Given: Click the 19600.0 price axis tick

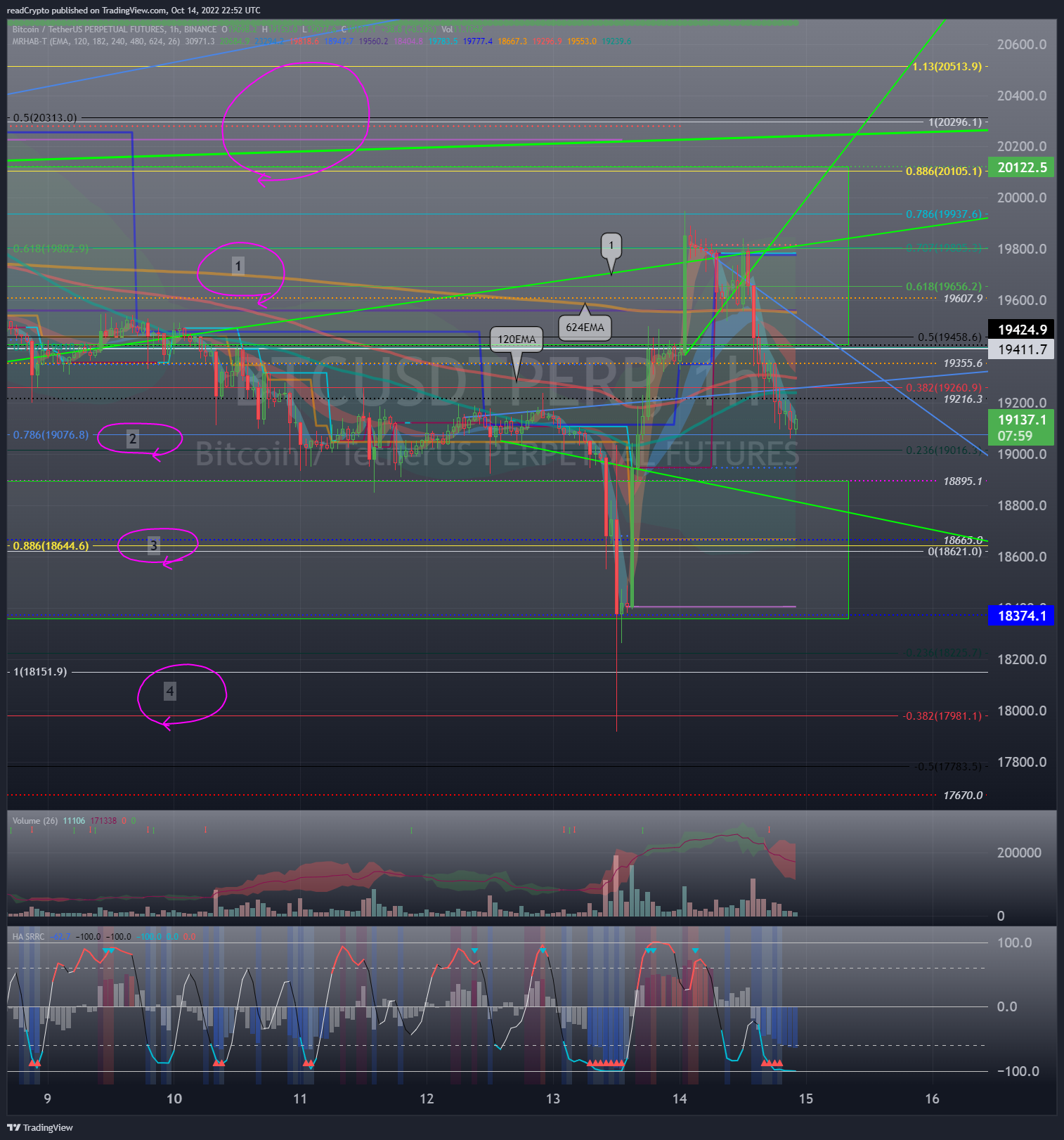Looking at the screenshot, I should [1021, 300].
